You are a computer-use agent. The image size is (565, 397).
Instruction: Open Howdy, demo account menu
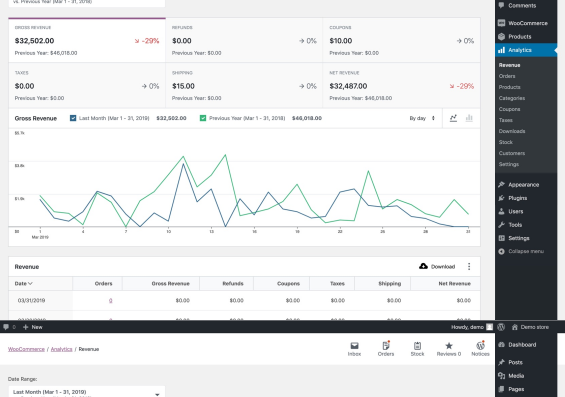[x=472, y=327]
